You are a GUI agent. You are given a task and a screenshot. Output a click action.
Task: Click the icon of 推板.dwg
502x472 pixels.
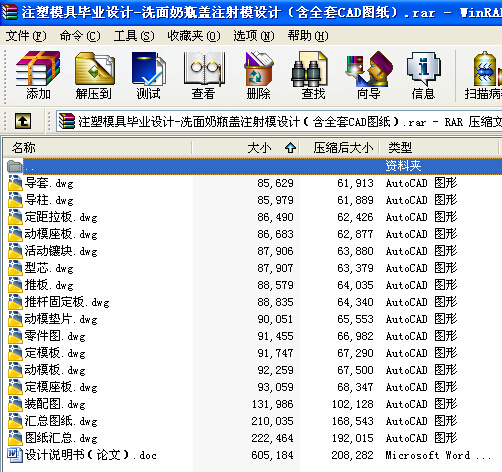coord(15,285)
